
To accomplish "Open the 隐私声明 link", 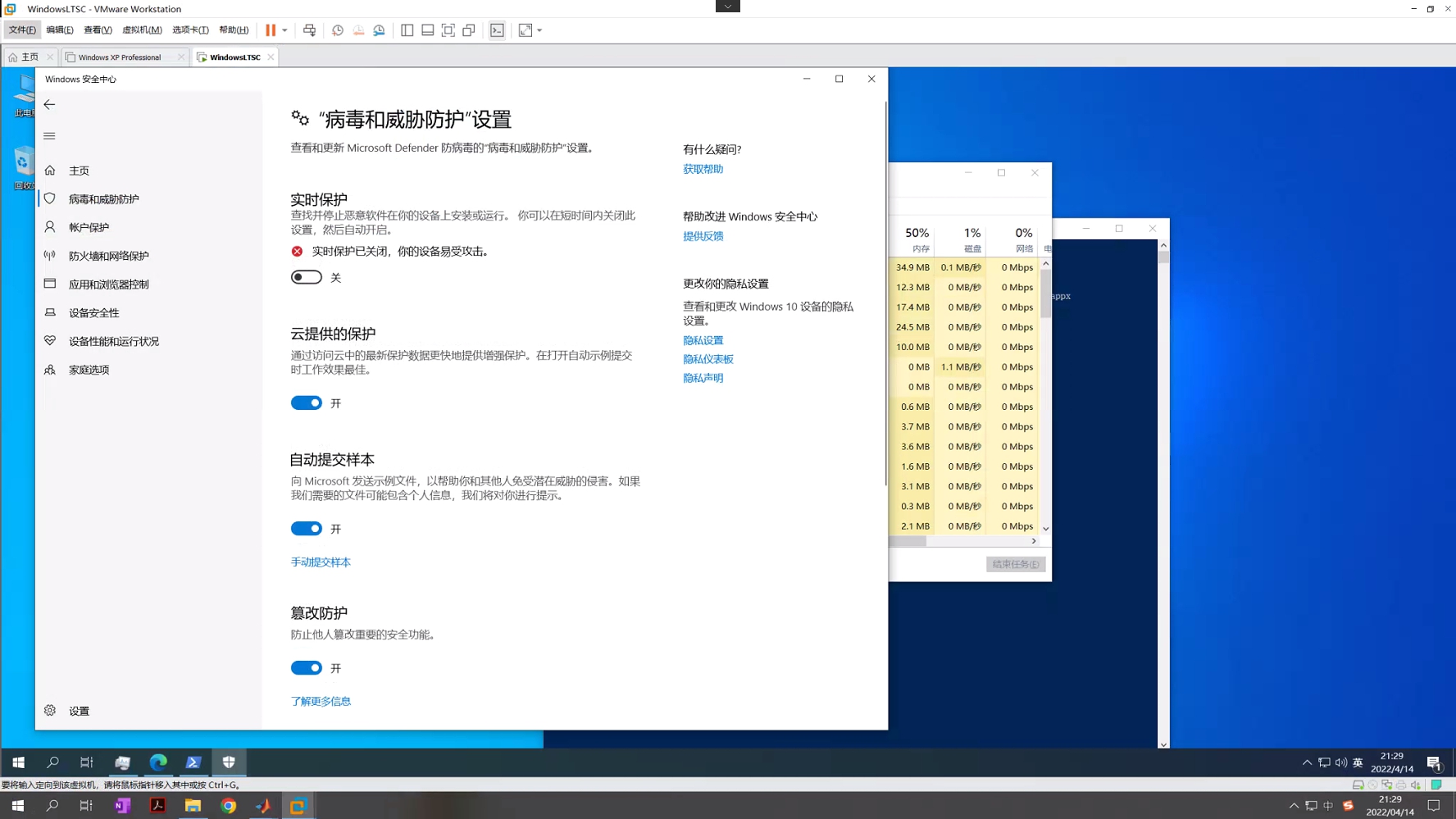I will point(703,378).
